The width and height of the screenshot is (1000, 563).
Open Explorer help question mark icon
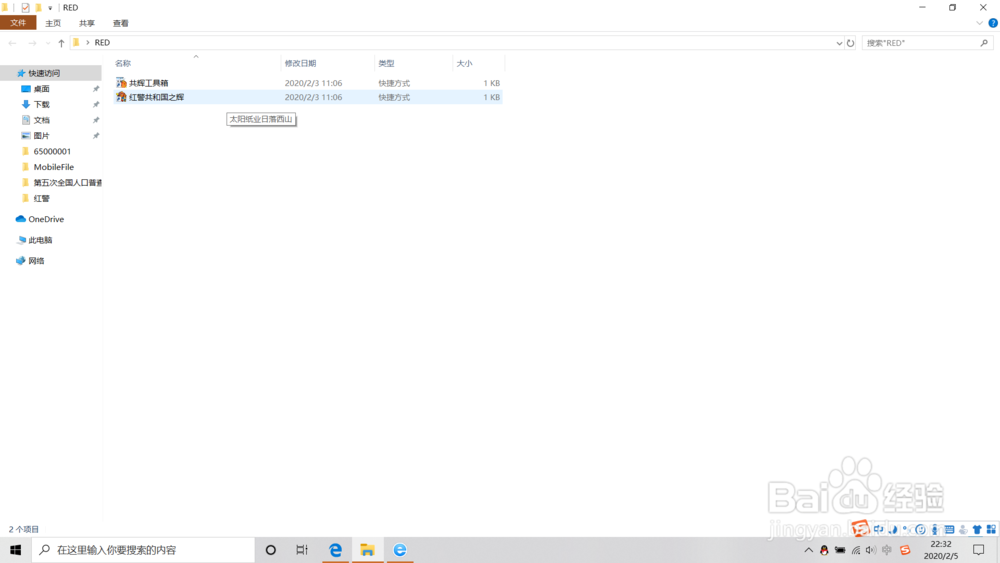tap(993, 23)
